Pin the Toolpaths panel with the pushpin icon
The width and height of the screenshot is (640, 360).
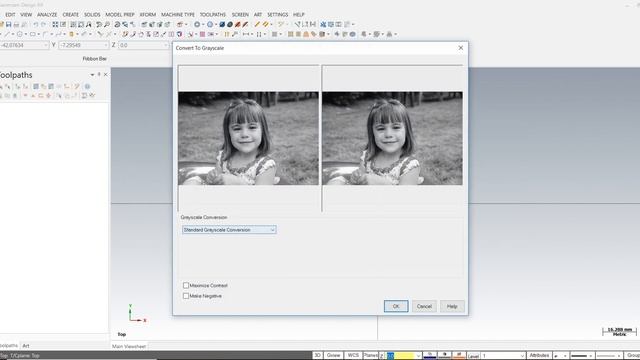[99, 74]
